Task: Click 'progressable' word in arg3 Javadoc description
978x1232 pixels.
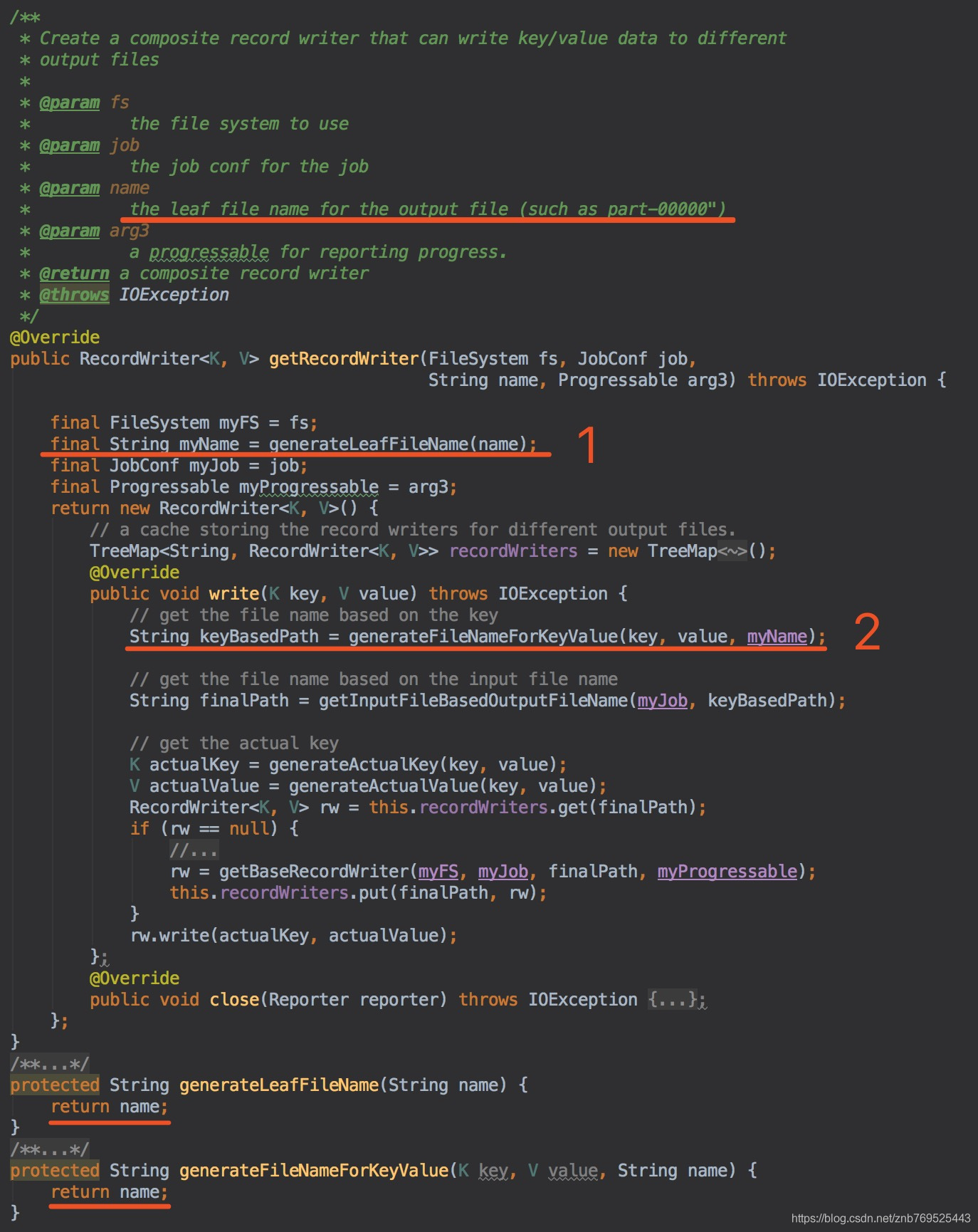Action: click(x=209, y=252)
